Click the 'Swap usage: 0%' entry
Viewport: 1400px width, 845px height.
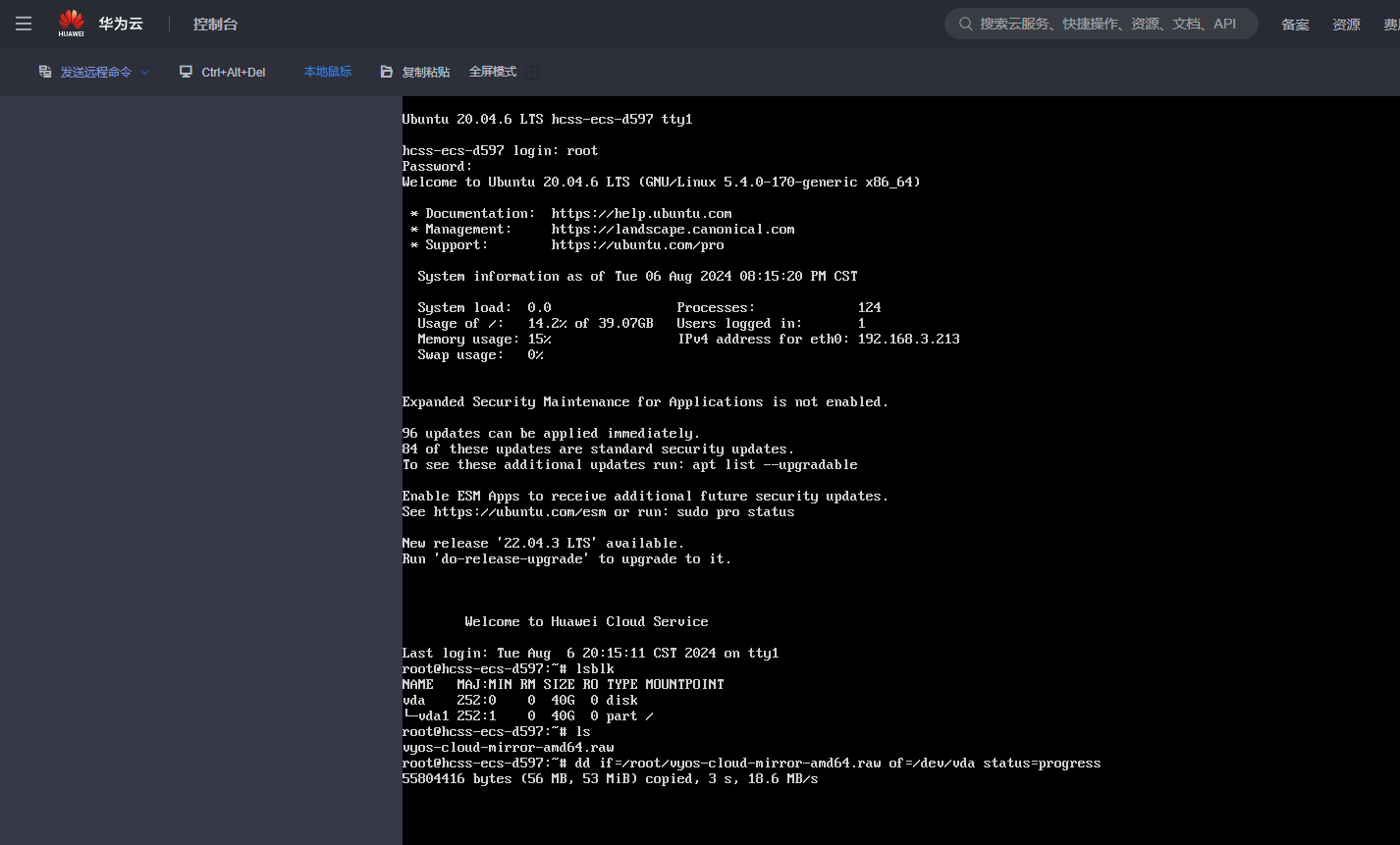point(480,354)
